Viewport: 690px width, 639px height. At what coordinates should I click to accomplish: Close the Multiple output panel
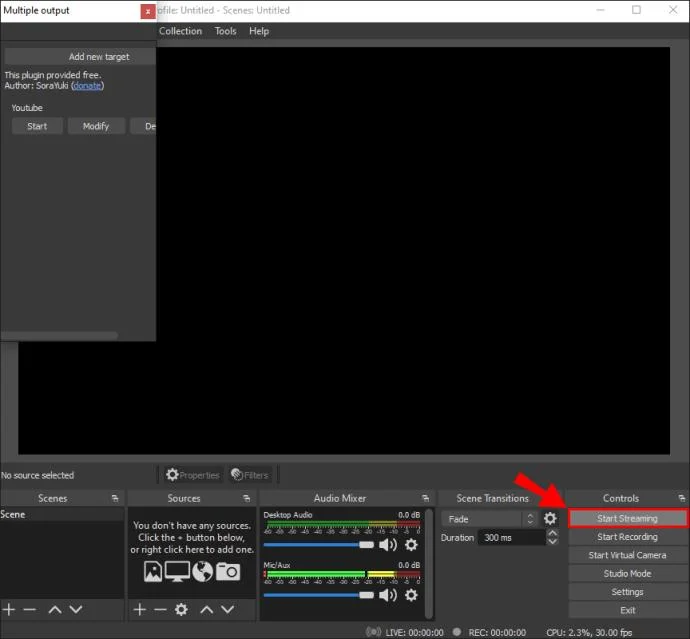pos(148,11)
